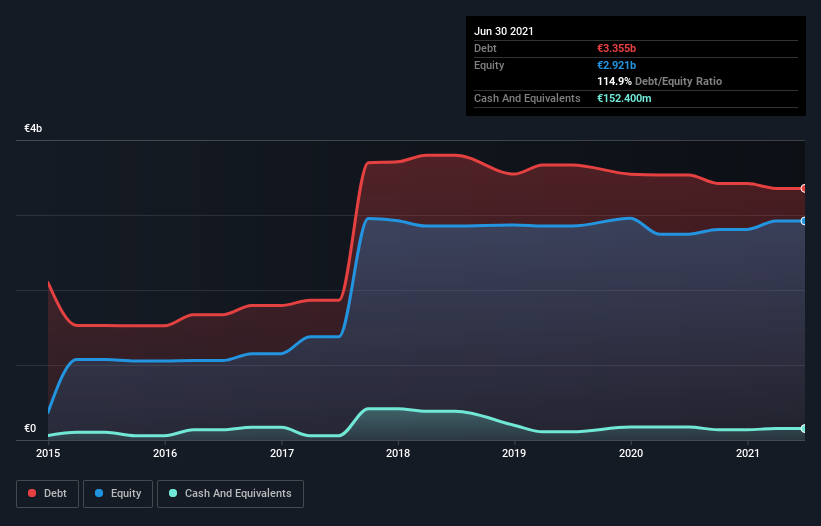Toggle the Equity series legend button

[118, 494]
